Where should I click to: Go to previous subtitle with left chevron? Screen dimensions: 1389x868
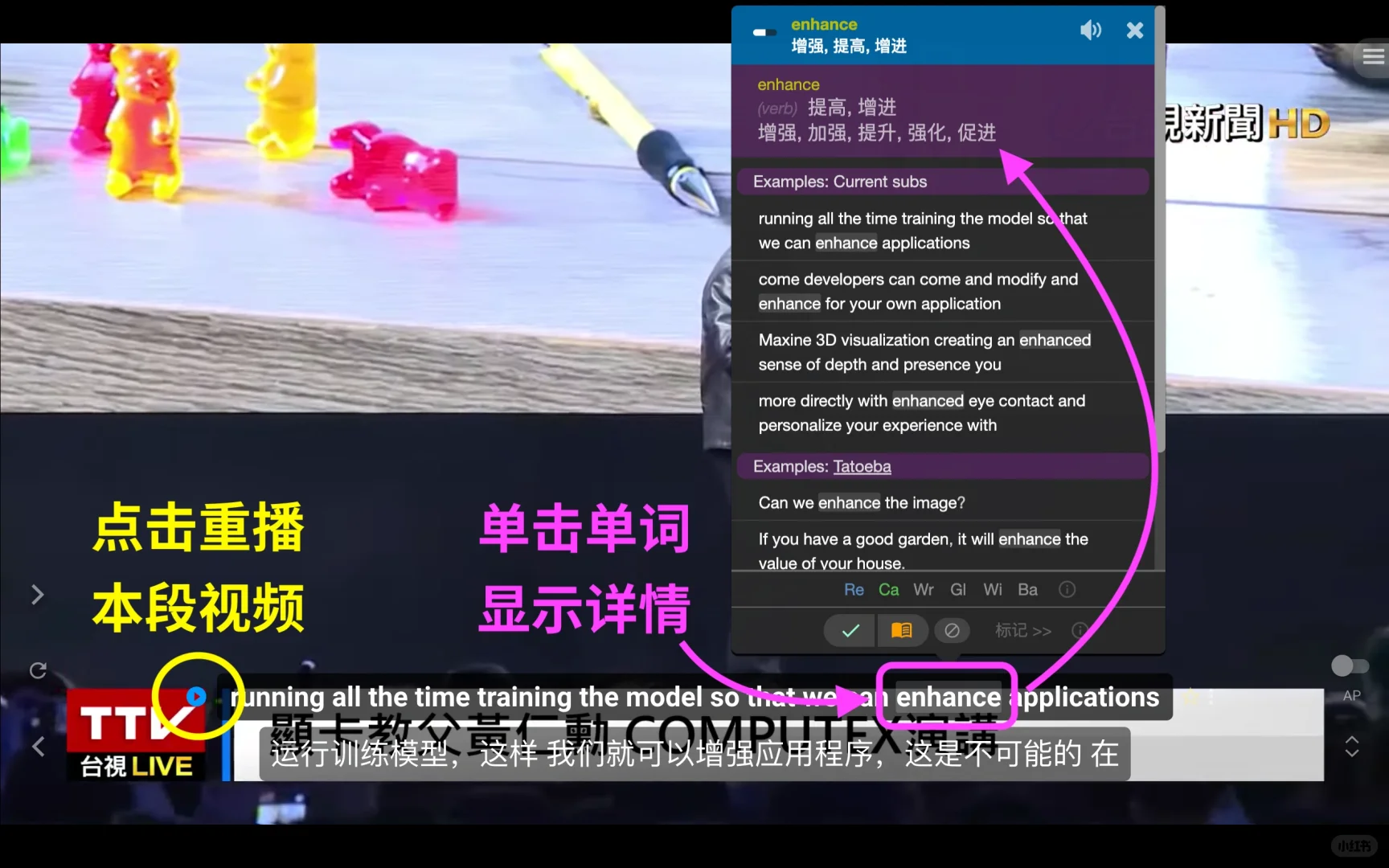37,747
